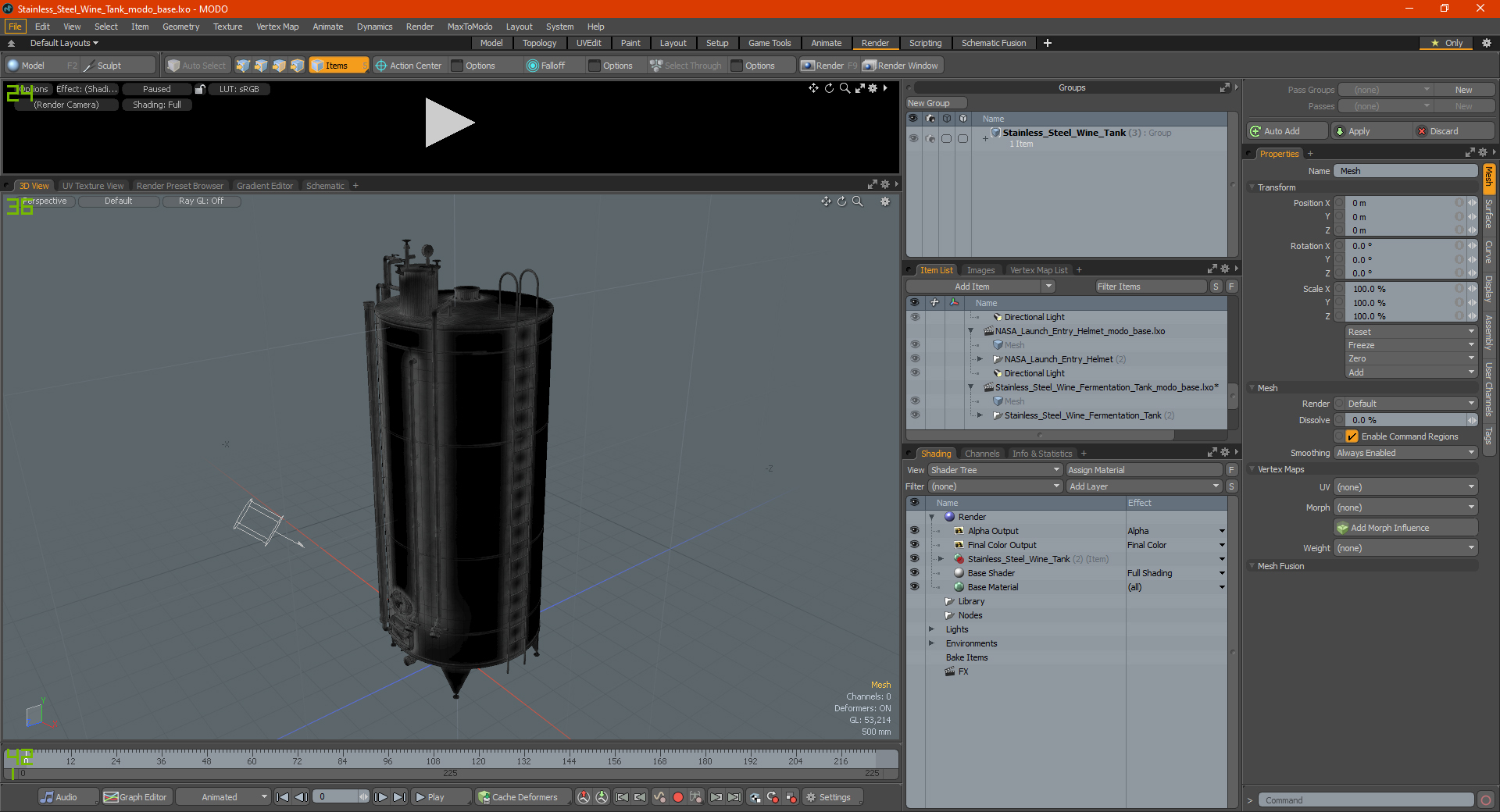Expand Lights in Shader Tree
The height and width of the screenshot is (812, 1500).
[x=931, y=629]
